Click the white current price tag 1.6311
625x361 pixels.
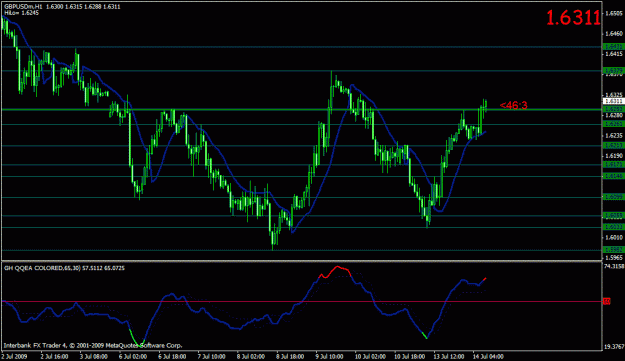tap(614, 102)
